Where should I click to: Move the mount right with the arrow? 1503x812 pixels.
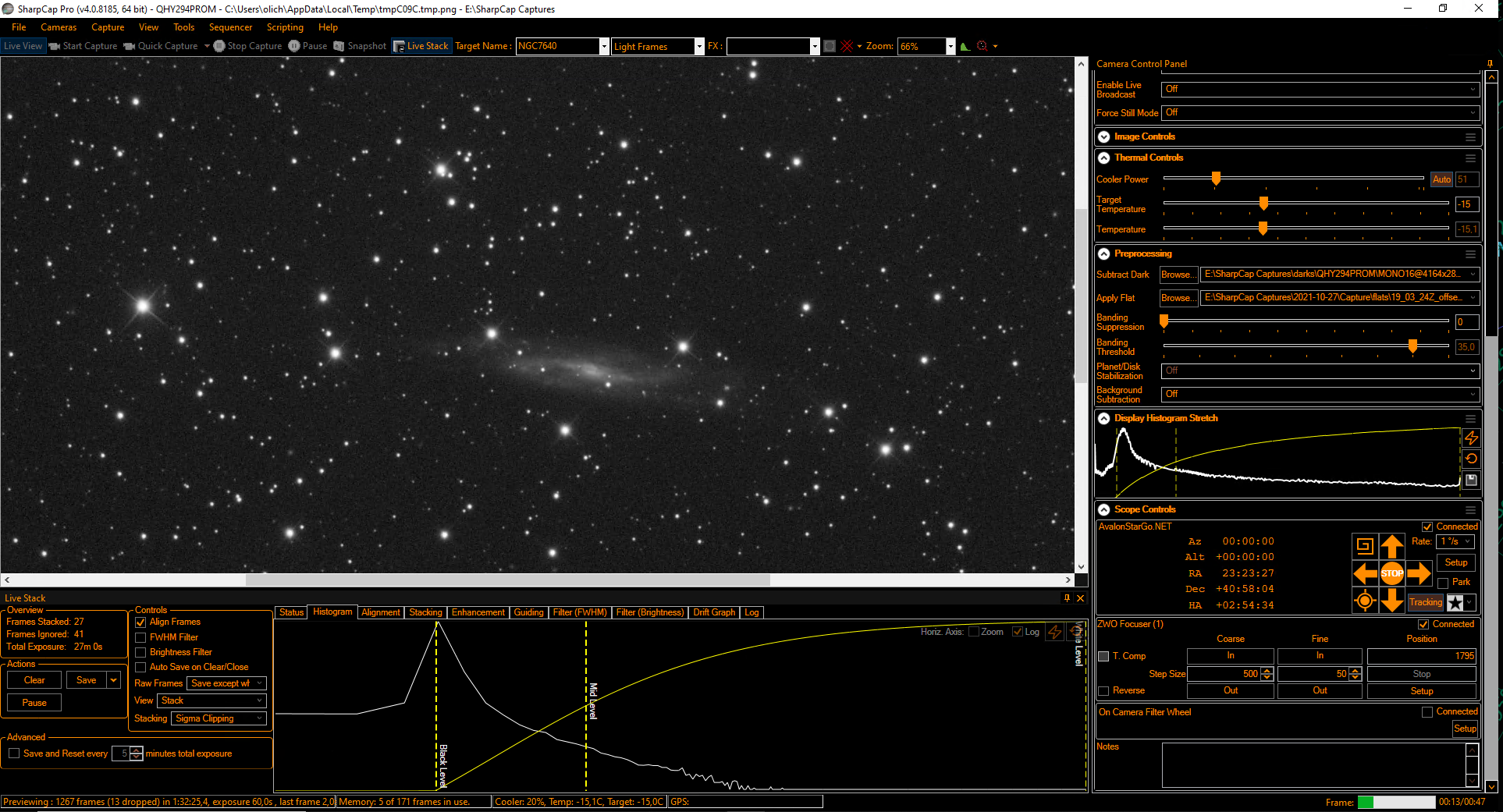(1419, 573)
